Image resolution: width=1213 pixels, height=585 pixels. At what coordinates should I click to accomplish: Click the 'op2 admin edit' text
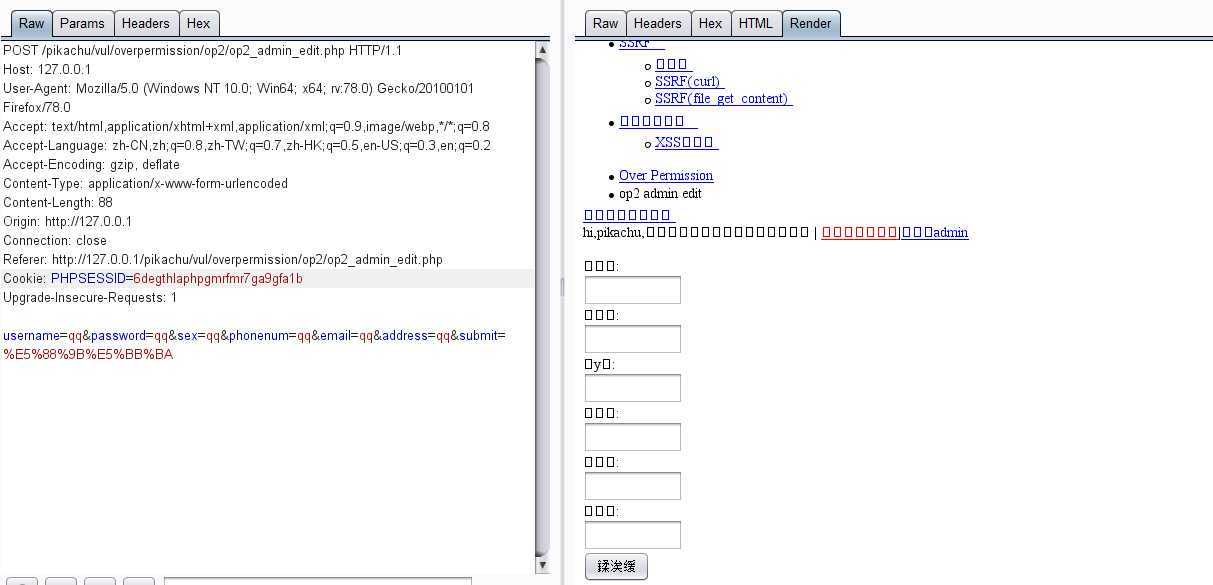tap(660, 193)
